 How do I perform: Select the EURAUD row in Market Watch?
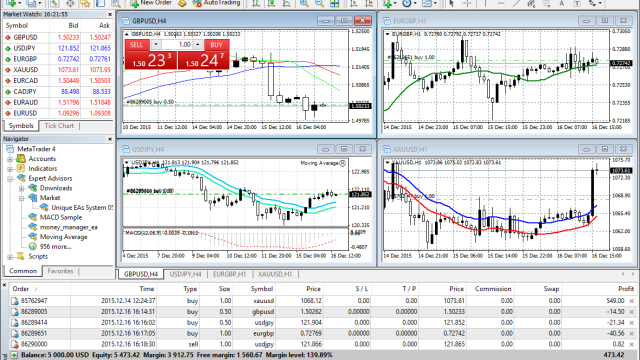click(x=58, y=102)
